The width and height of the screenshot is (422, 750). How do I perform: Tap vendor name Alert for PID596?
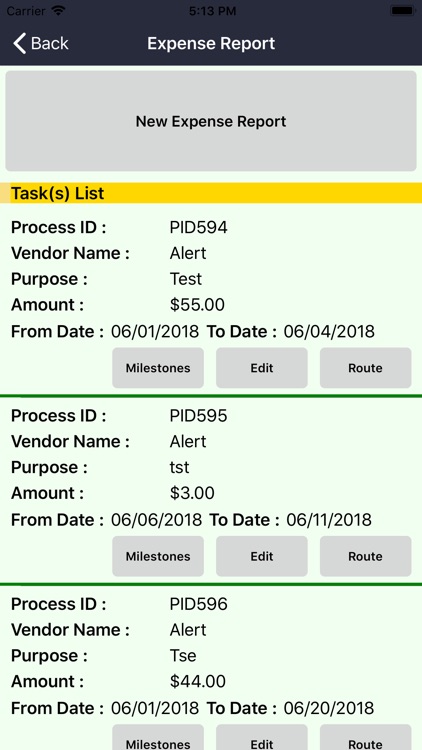coord(188,630)
